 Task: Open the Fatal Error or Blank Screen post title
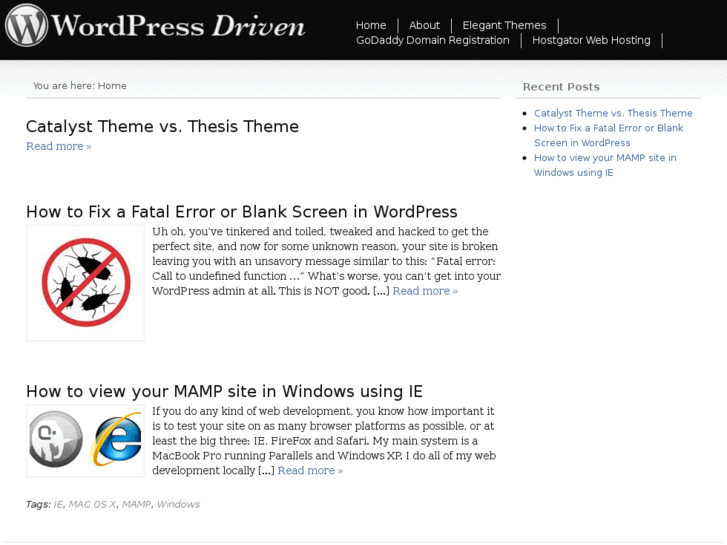[242, 212]
